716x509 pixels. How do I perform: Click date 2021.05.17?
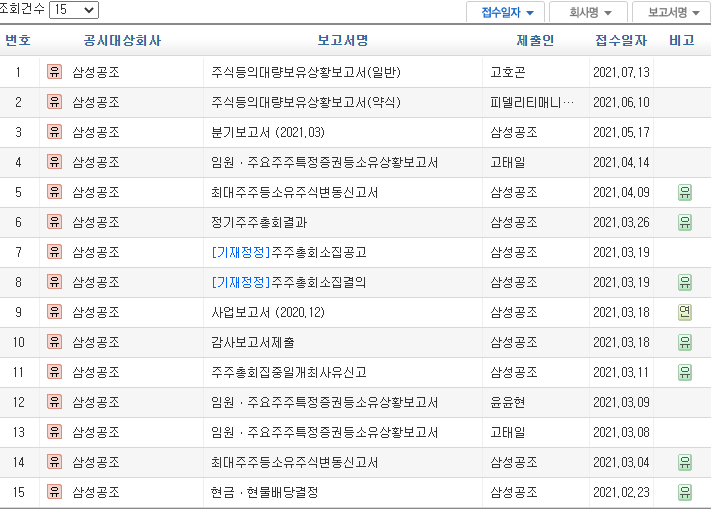[621, 132]
